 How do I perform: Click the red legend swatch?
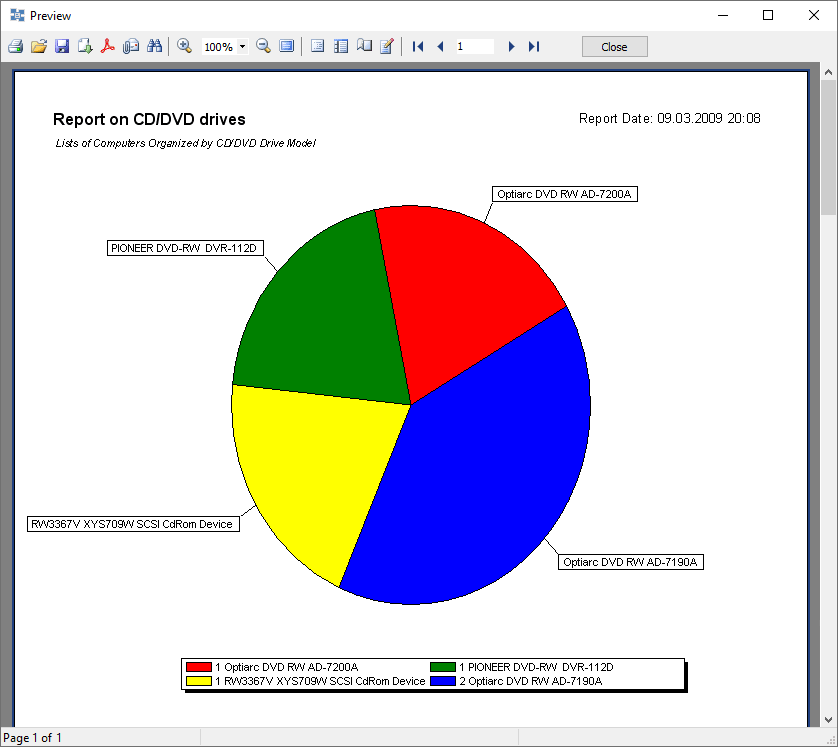pos(199,667)
